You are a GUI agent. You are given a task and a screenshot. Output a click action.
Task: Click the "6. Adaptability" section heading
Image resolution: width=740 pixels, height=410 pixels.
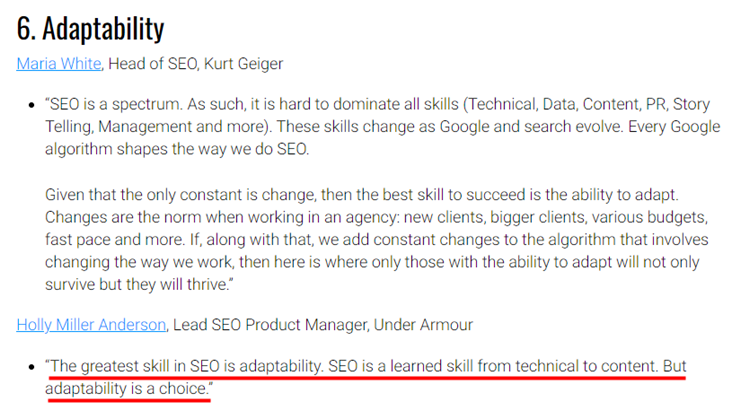click(90, 29)
